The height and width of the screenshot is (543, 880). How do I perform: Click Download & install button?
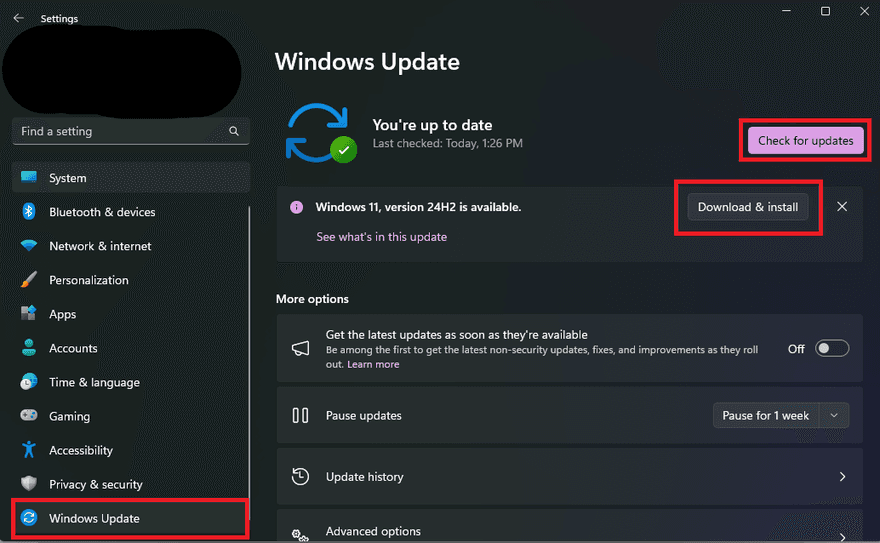(x=748, y=207)
